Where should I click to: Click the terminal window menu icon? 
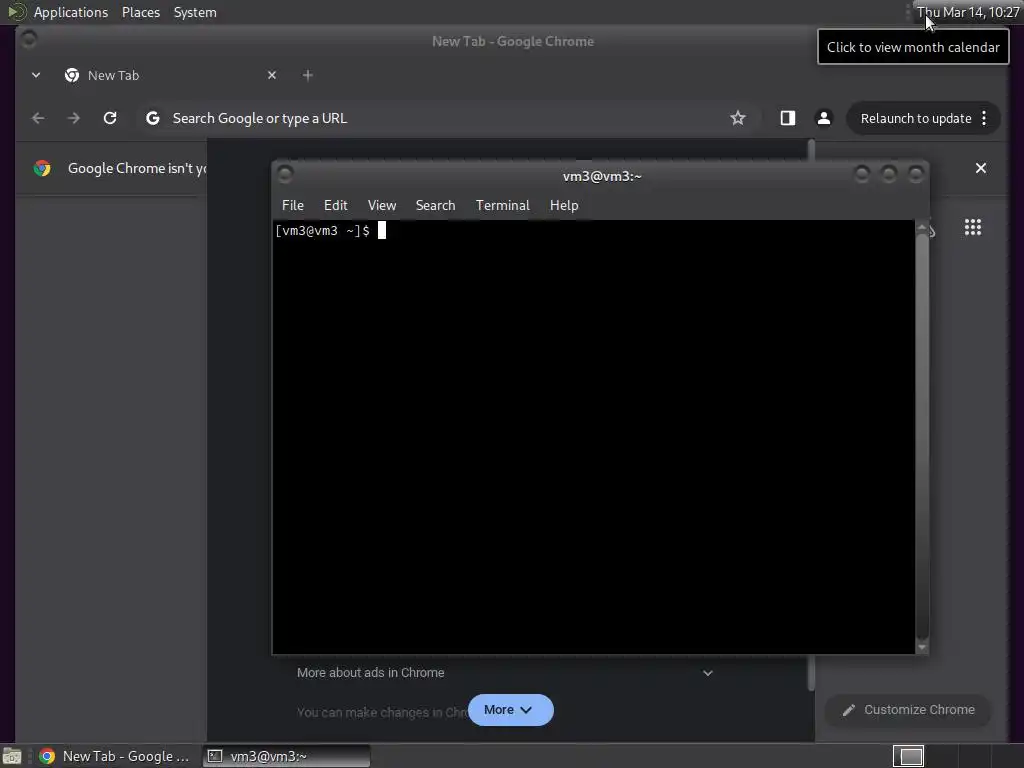click(285, 174)
